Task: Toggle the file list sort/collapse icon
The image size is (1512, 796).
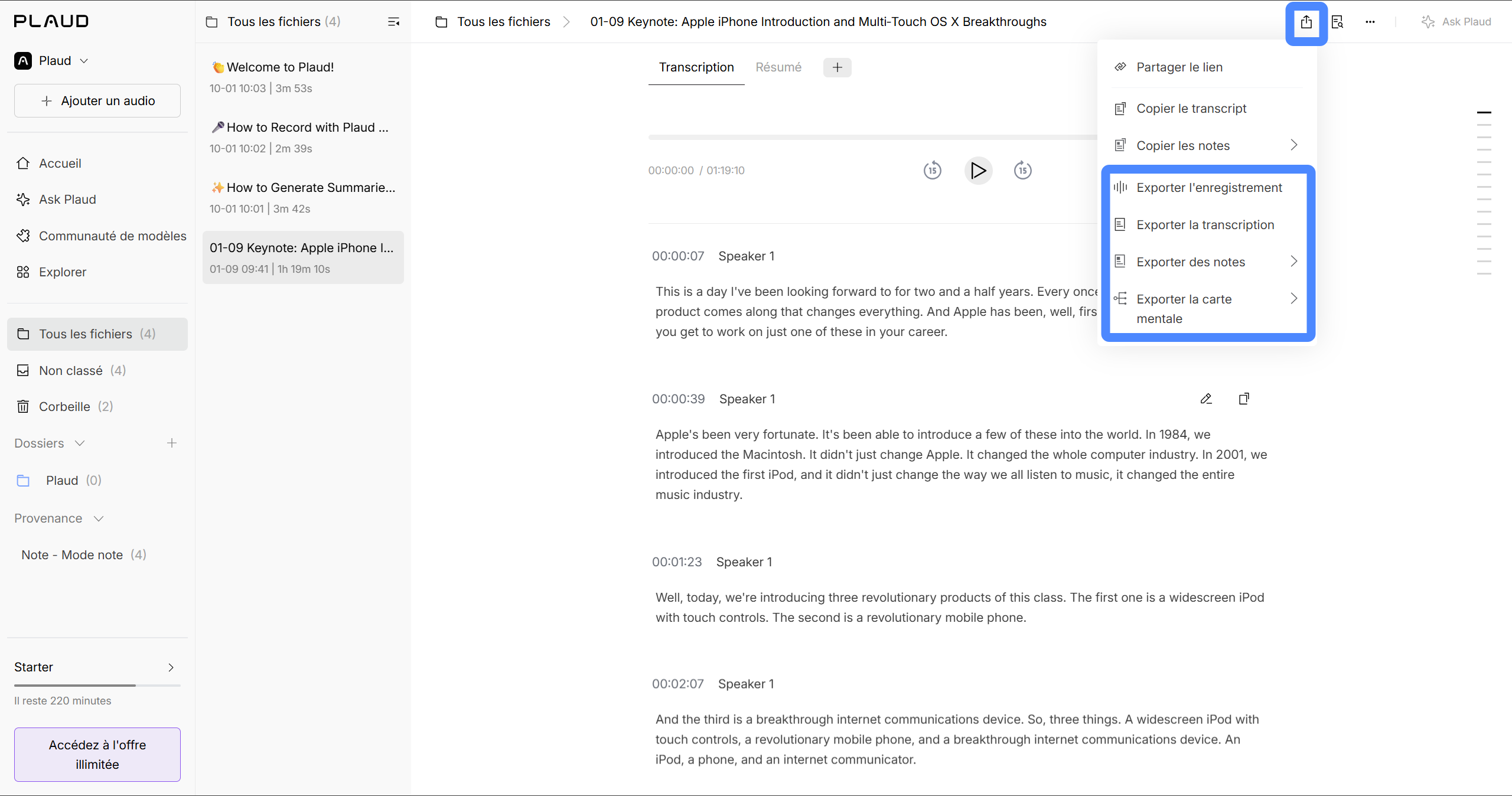Action: point(393,22)
